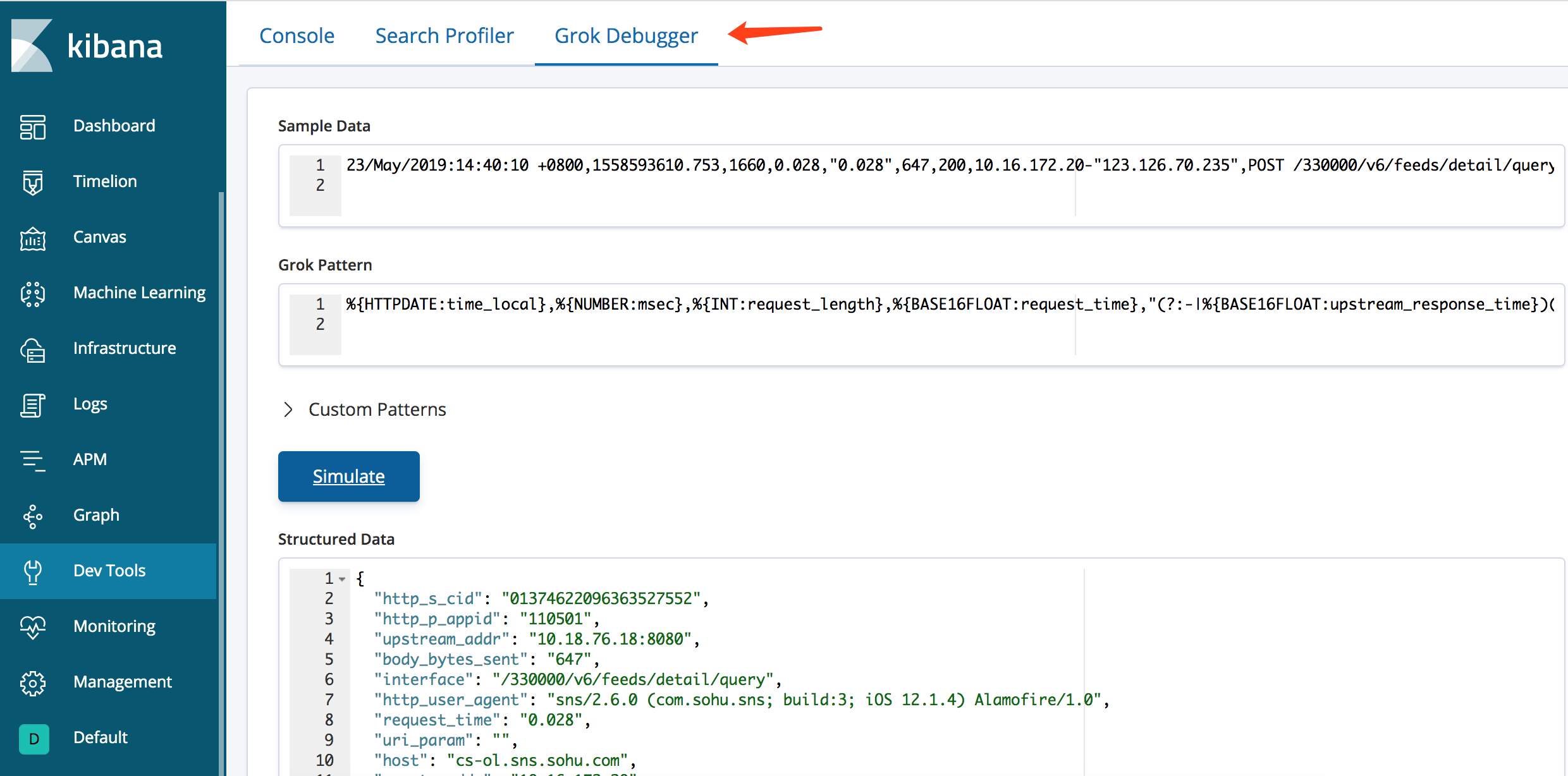
Task: Click the "request_time" key in output
Action: click(438, 720)
